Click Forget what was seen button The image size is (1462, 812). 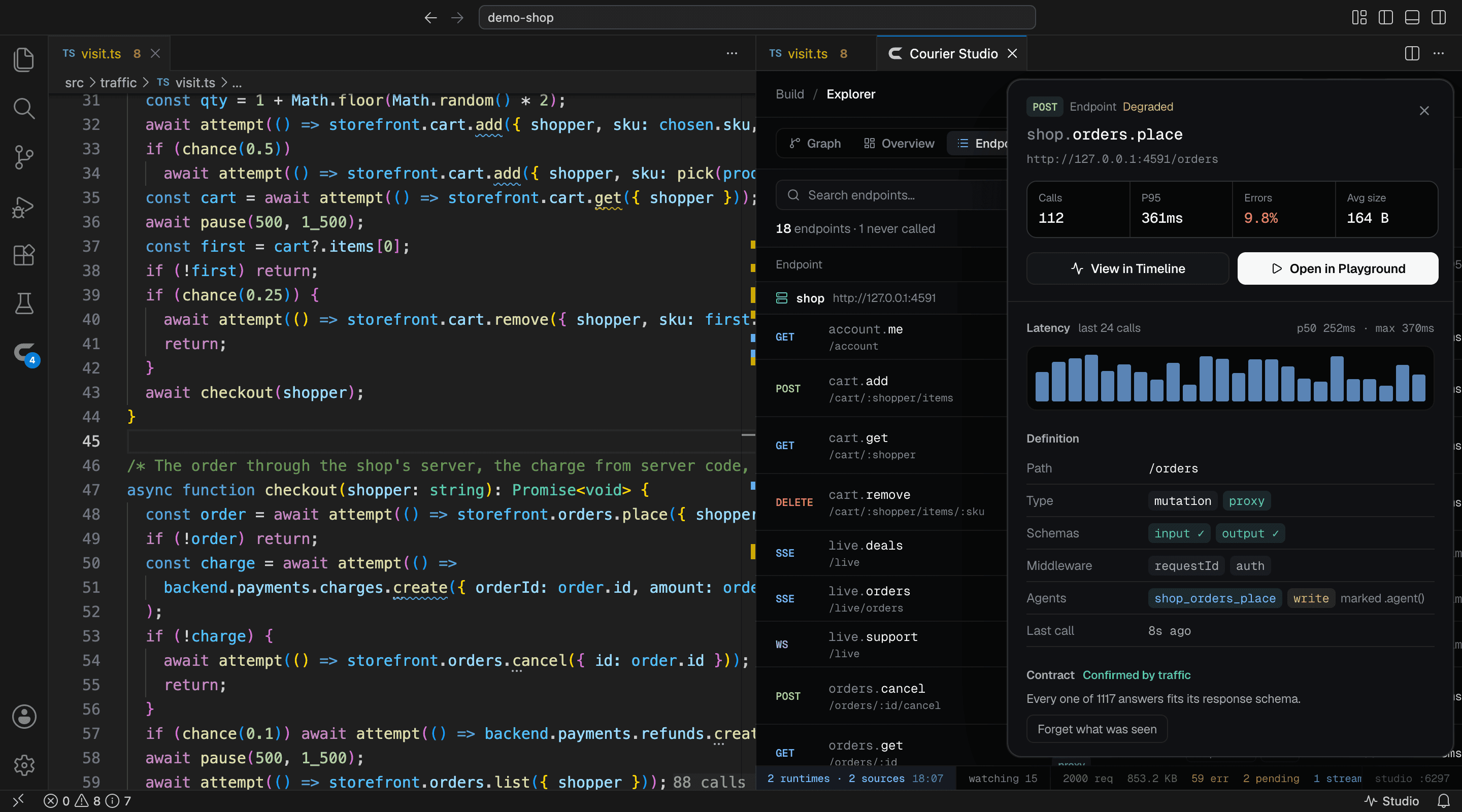[1096, 729]
